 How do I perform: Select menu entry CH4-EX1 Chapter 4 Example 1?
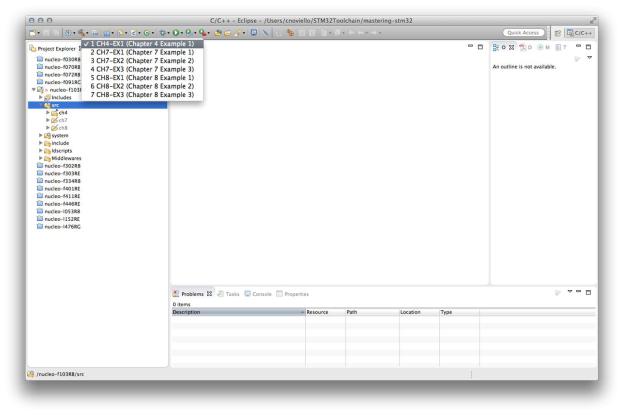tap(142, 44)
